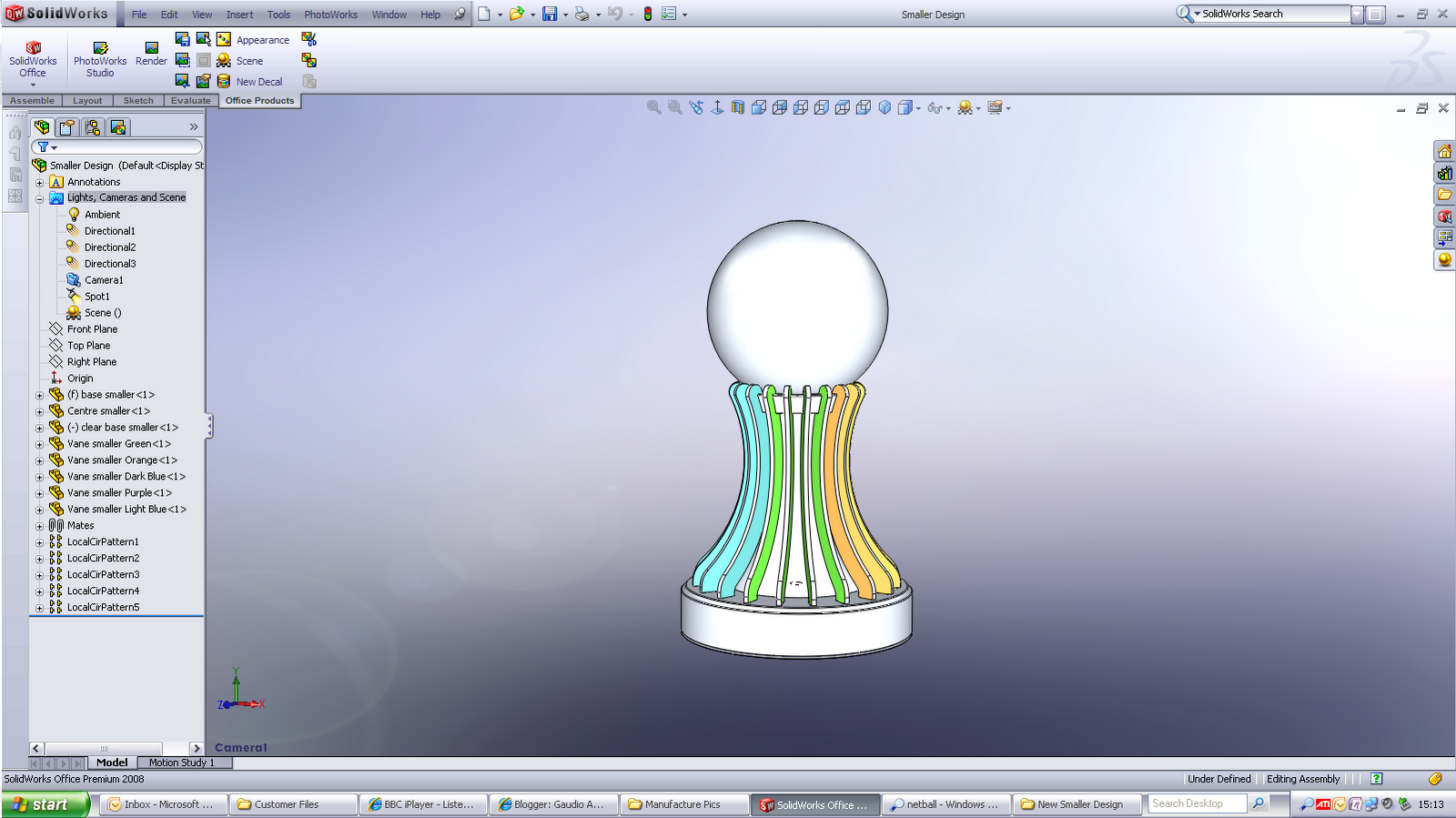Click the Search Desktop field in taskbar
Viewport: 1456px width, 818px height.
(1198, 803)
